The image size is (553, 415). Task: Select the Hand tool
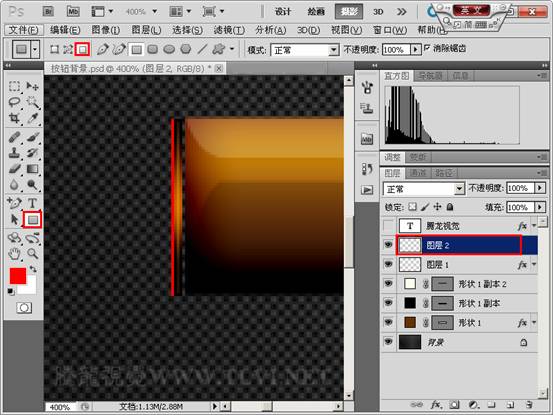(x=14, y=253)
